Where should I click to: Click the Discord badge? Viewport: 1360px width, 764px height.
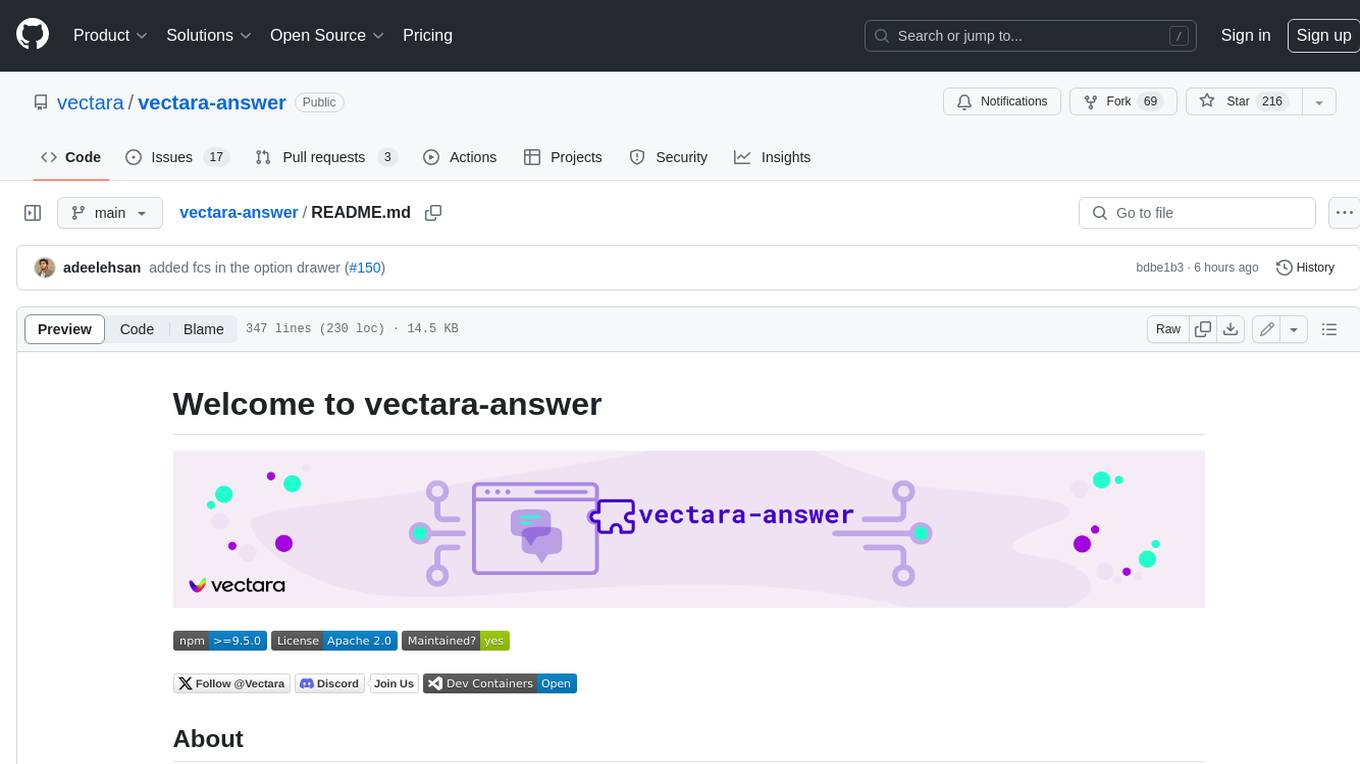(x=328, y=684)
